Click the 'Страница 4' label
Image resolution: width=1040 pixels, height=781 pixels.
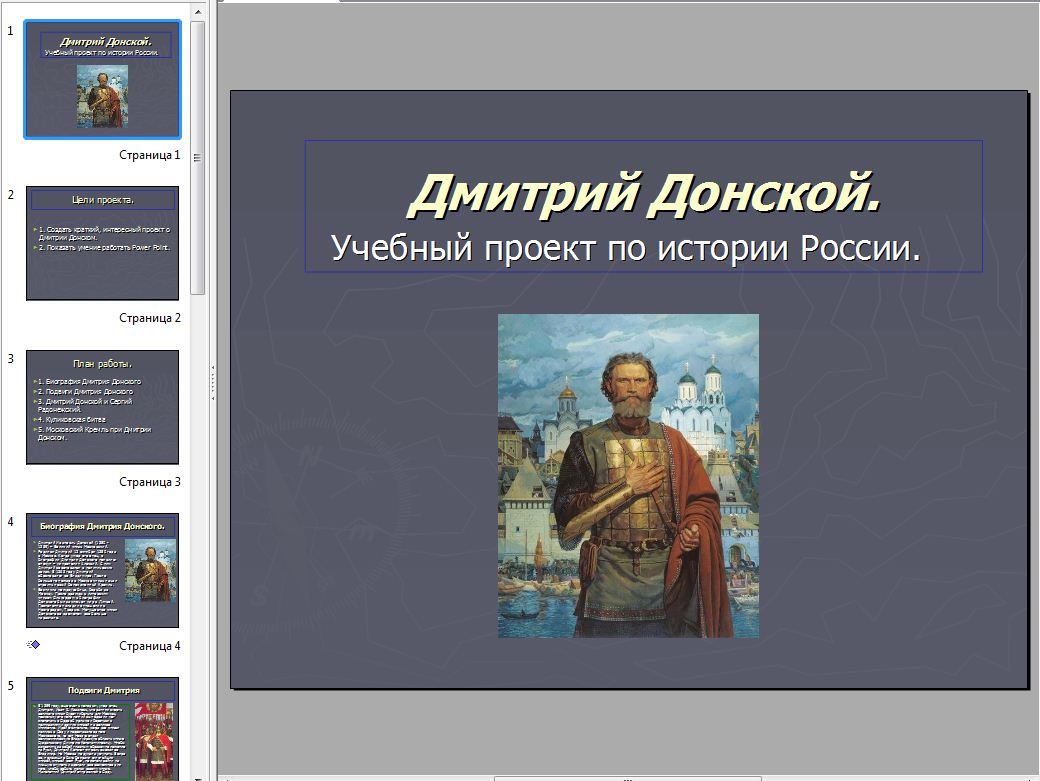(150, 646)
